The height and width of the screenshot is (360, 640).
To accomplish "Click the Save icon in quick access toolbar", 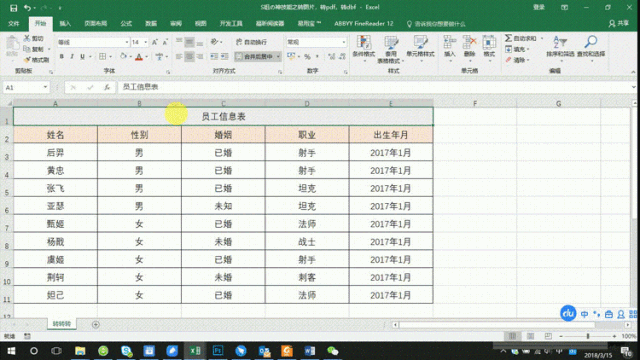I will tap(13, 8).
